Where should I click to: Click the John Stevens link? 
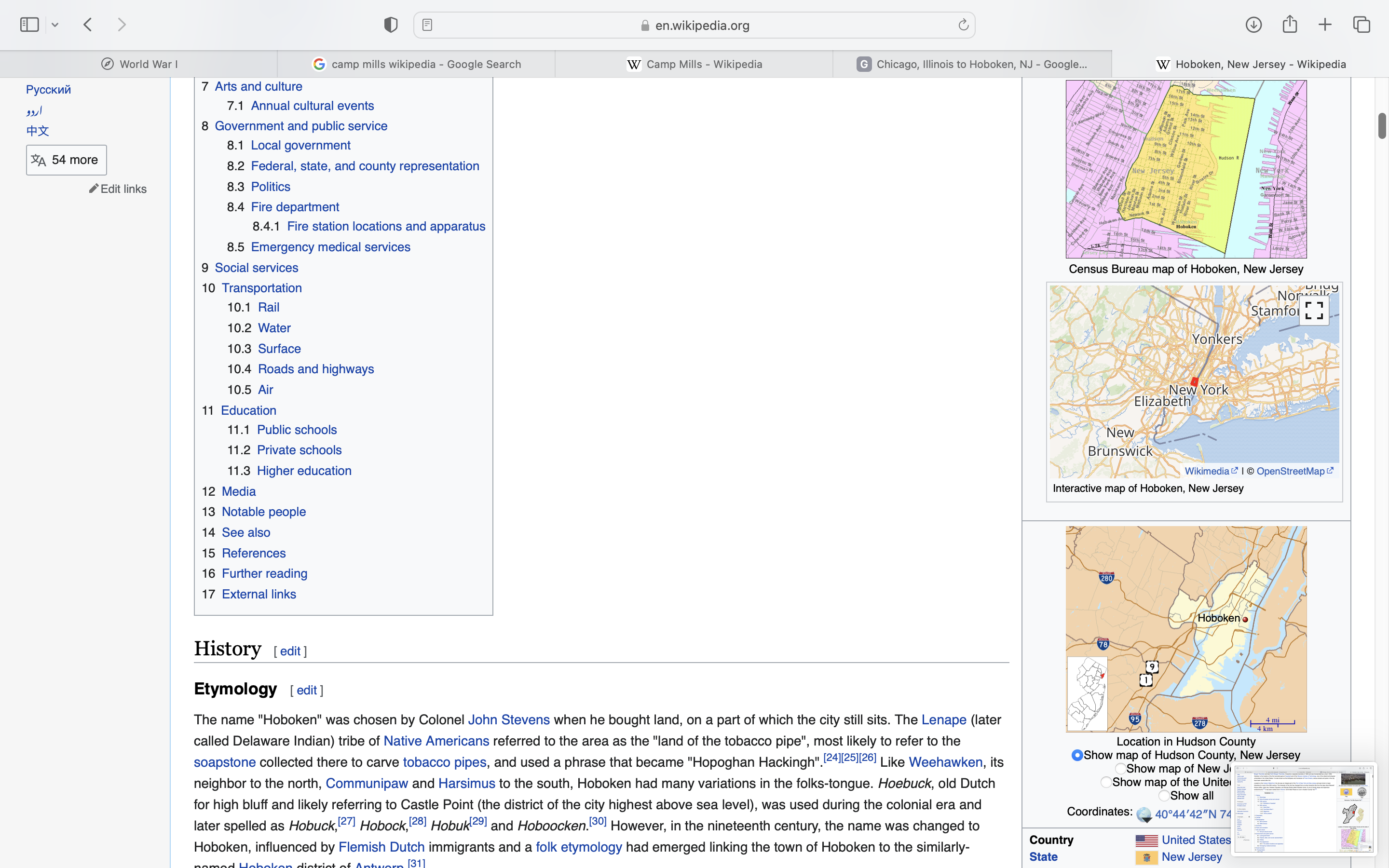pos(508,720)
